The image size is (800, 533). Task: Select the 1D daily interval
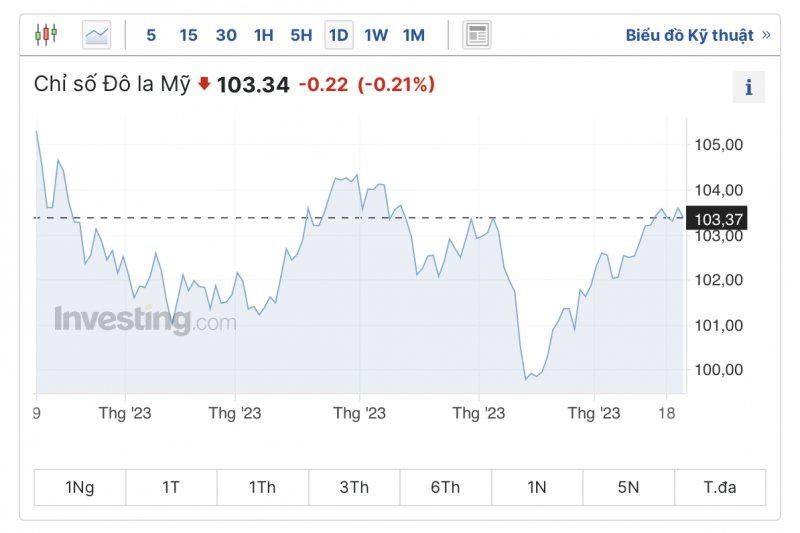click(339, 35)
